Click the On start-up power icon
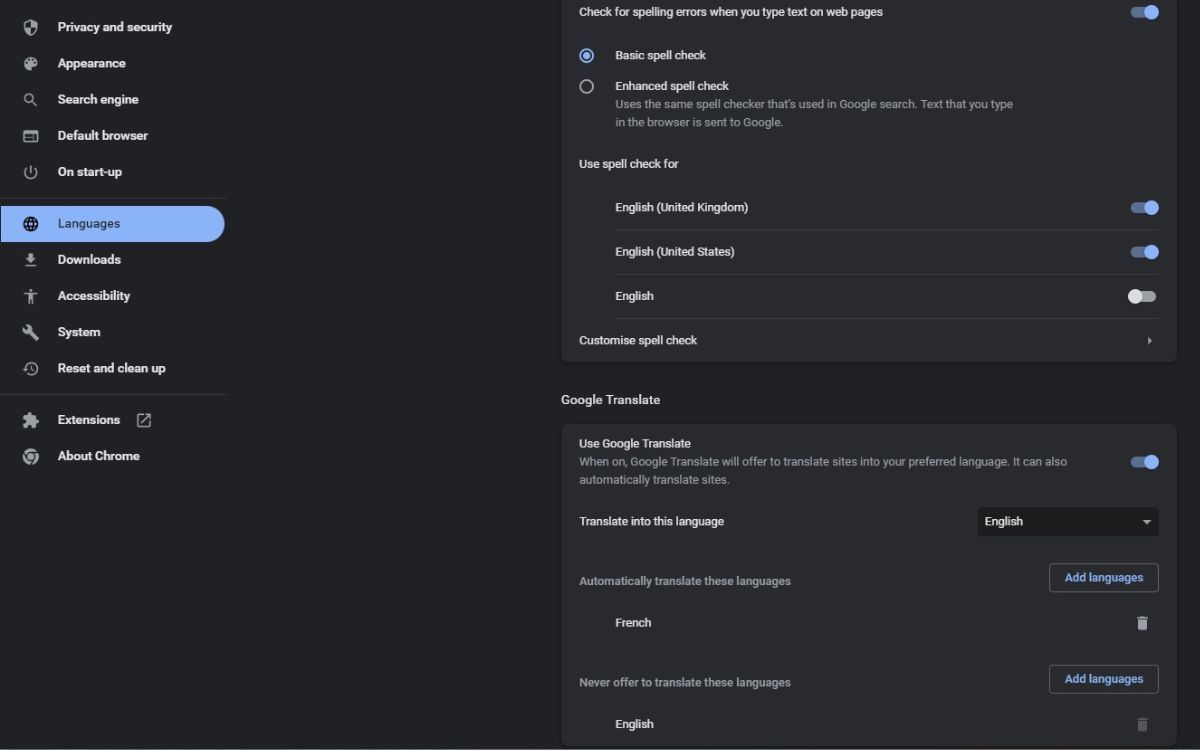The height and width of the screenshot is (750, 1200). tap(31, 172)
